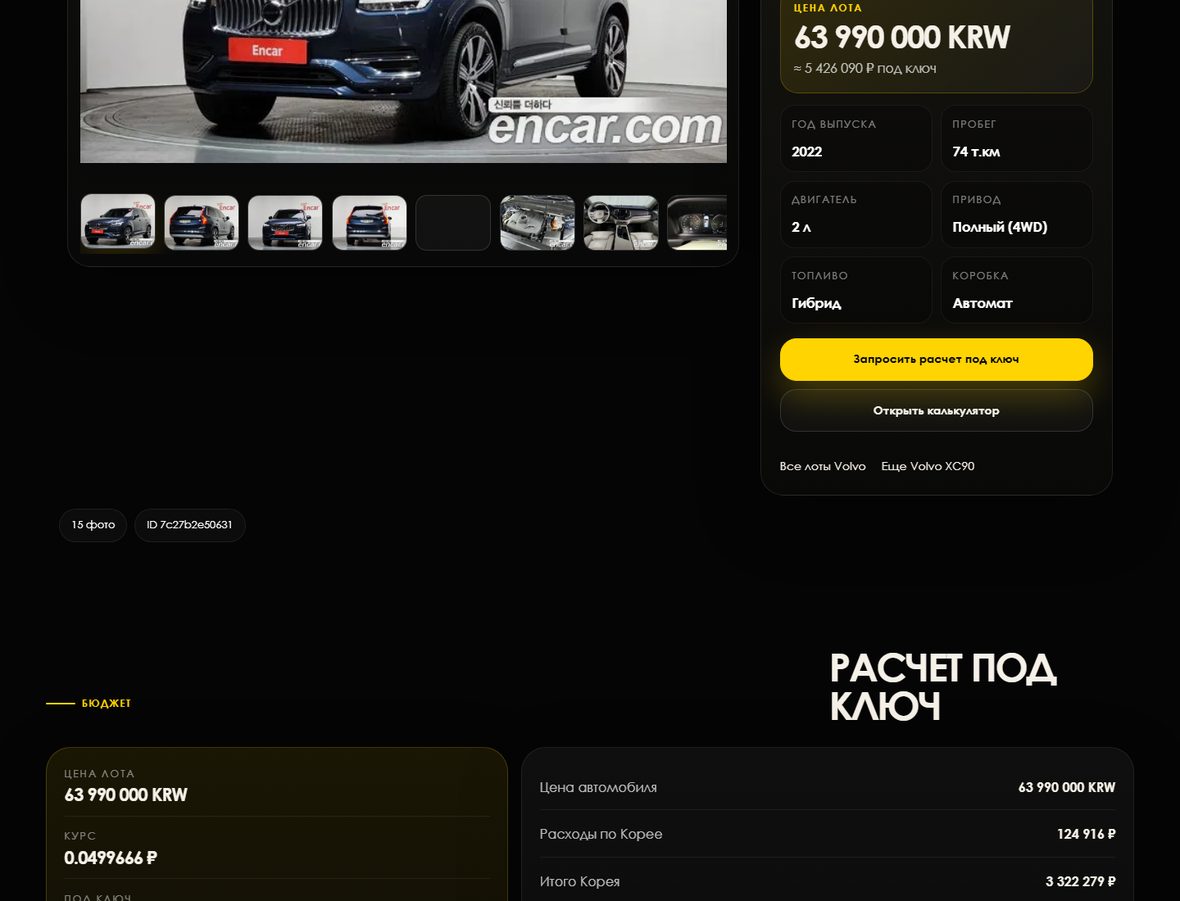Click the '15 фото' badge

click(x=93, y=525)
